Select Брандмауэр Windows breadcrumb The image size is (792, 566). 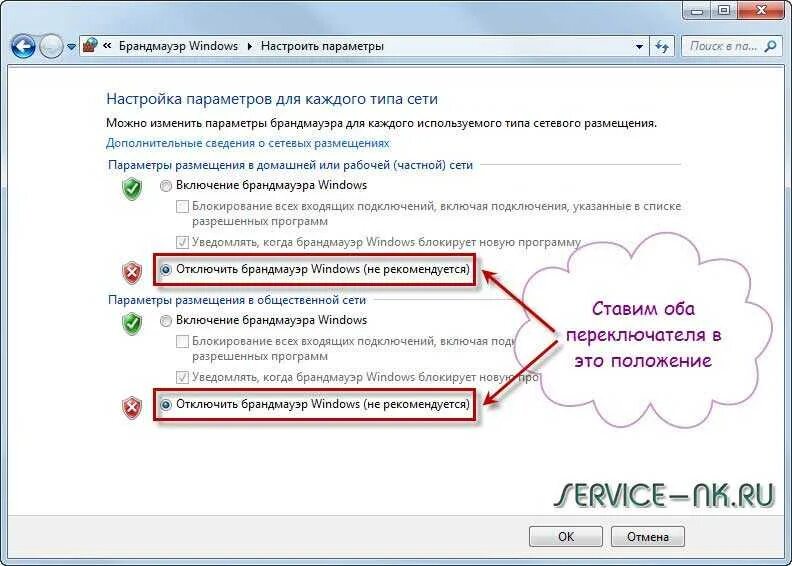click(x=178, y=46)
